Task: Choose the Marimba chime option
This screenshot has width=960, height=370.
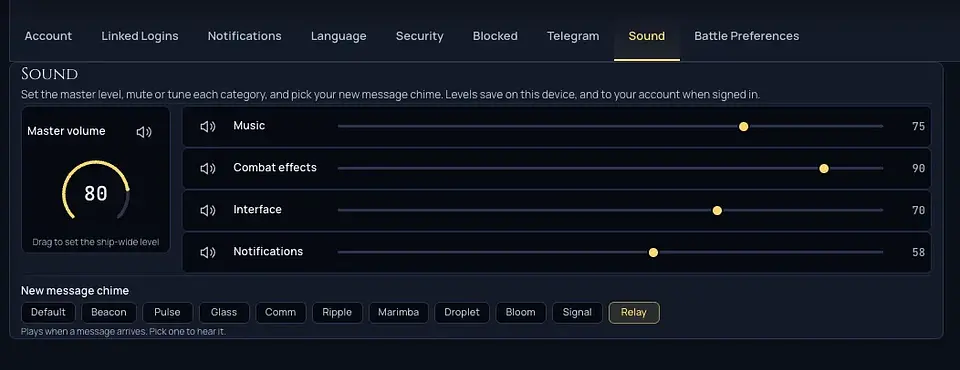Action: [399, 312]
